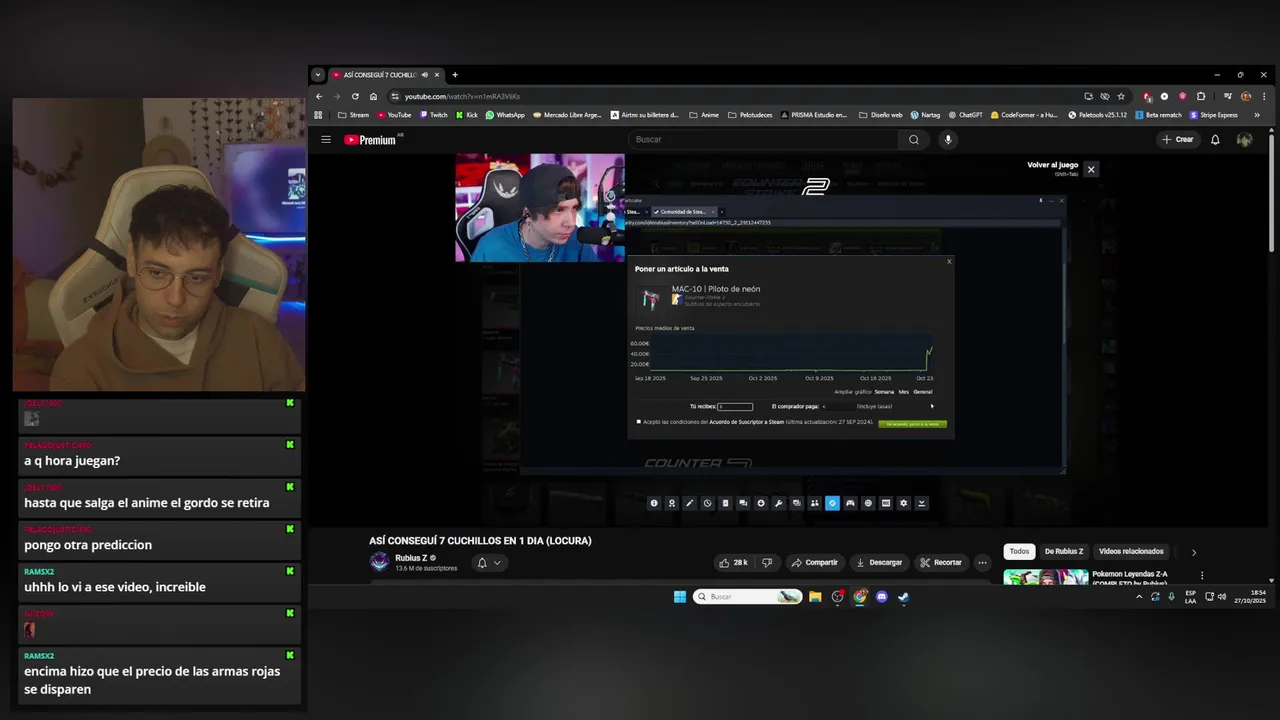Mute the tab via speaker icon on tab
Screen dimensions: 1280x720
coord(425,75)
